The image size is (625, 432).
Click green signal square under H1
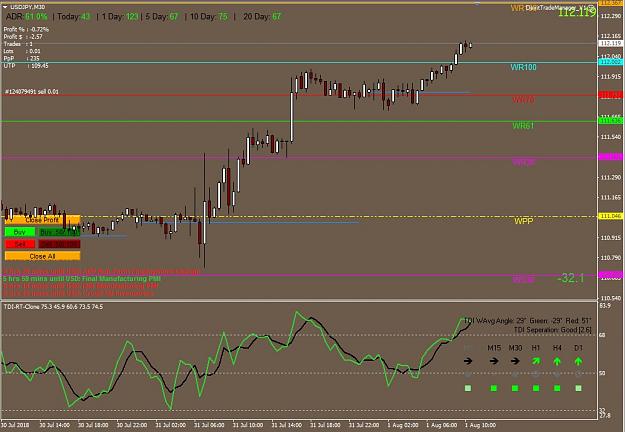click(536, 388)
